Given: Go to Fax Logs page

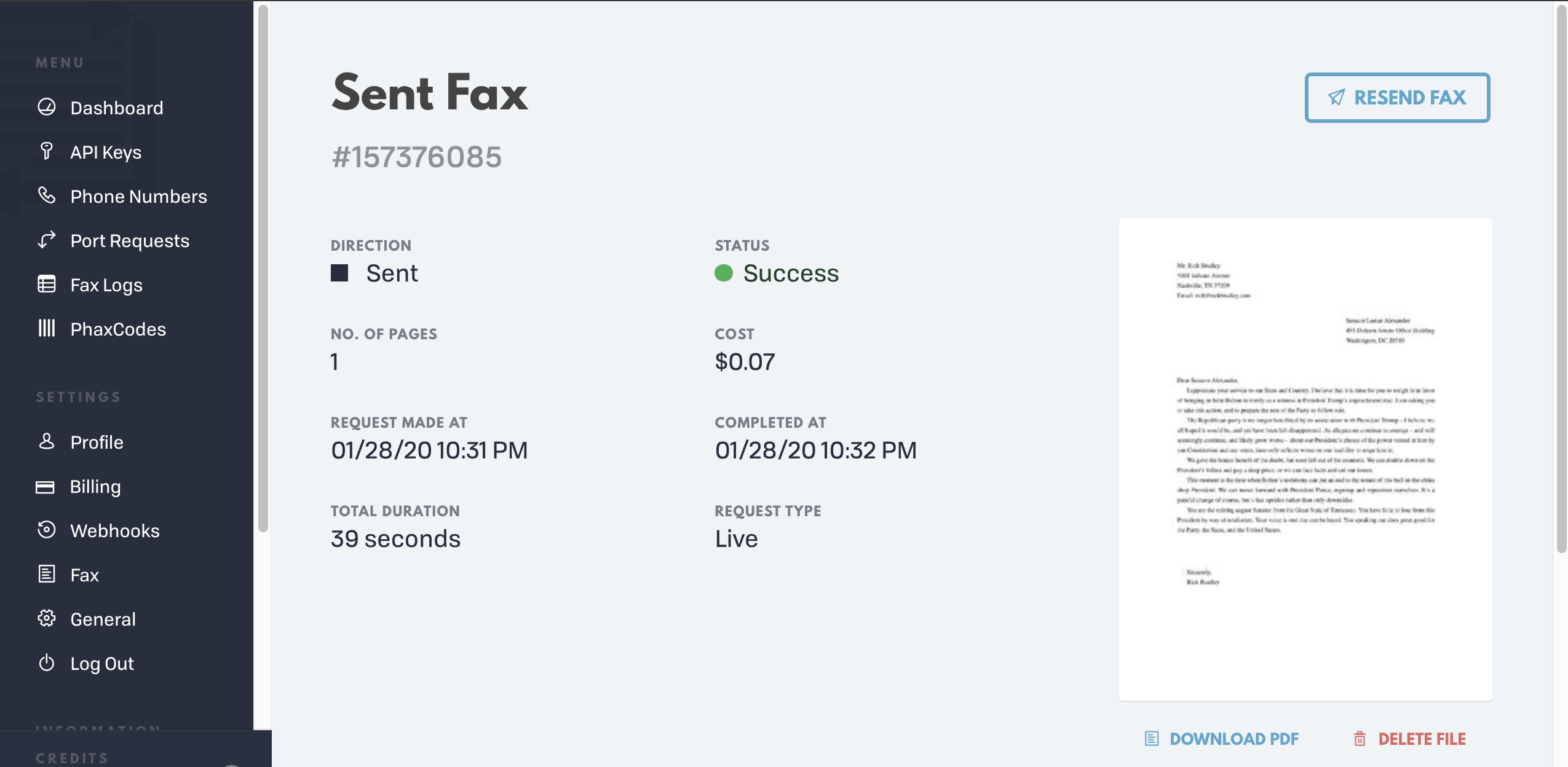Looking at the screenshot, I should tap(106, 285).
